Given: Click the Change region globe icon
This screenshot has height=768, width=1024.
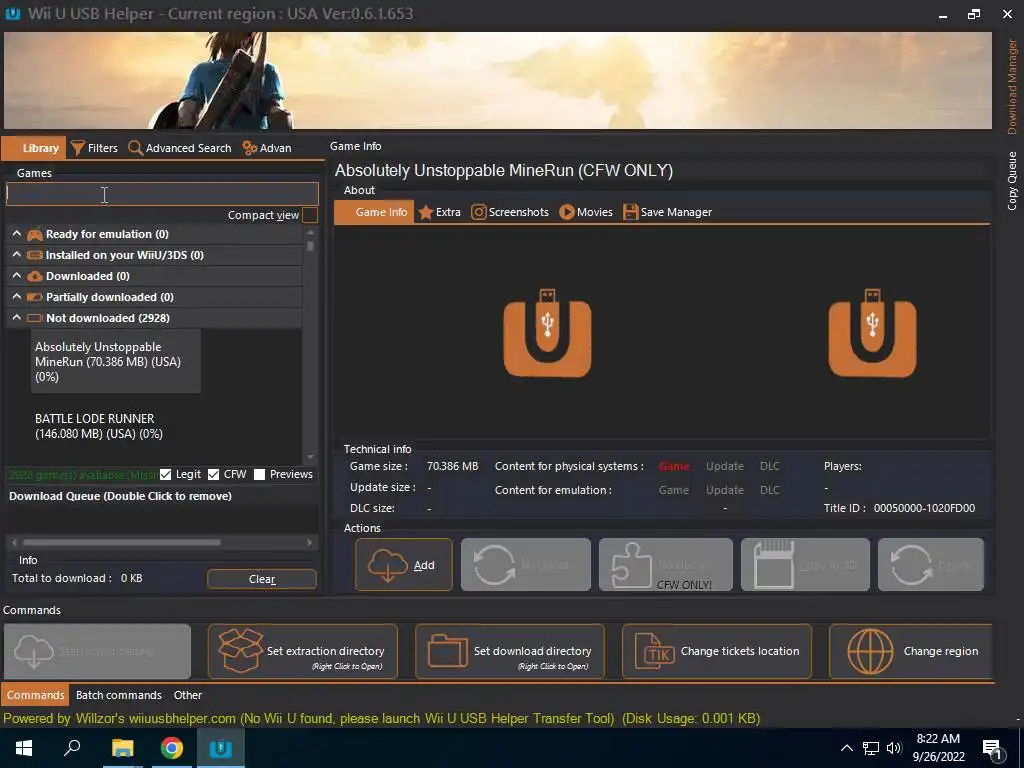Looking at the screenshot, I should coord(870,651).
